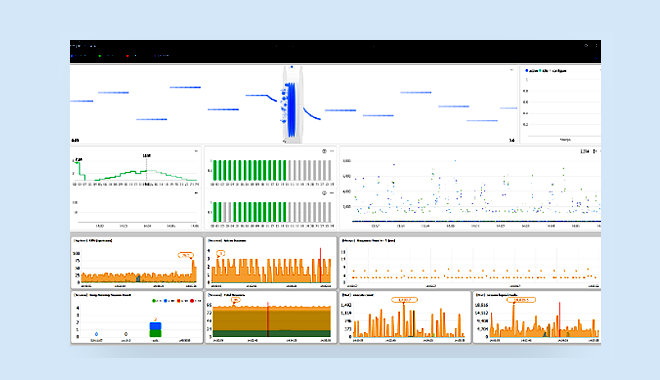Click the red vertical marker in Active Sessions chart

point(320,265)
